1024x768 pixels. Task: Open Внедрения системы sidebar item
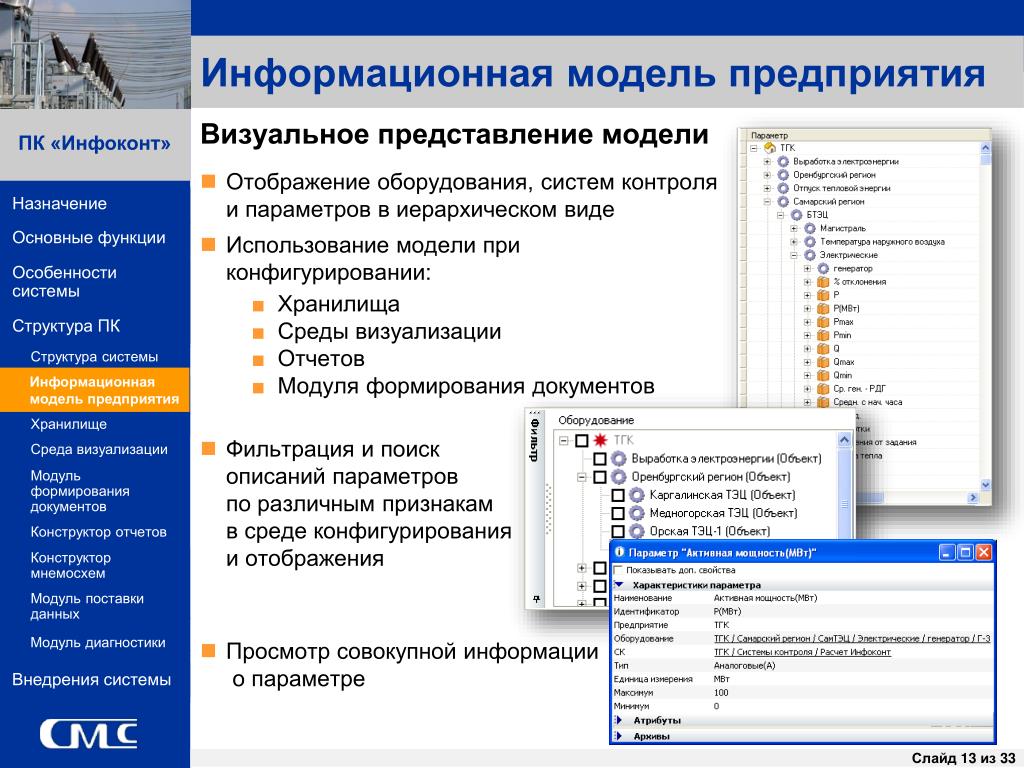(91, 680)
